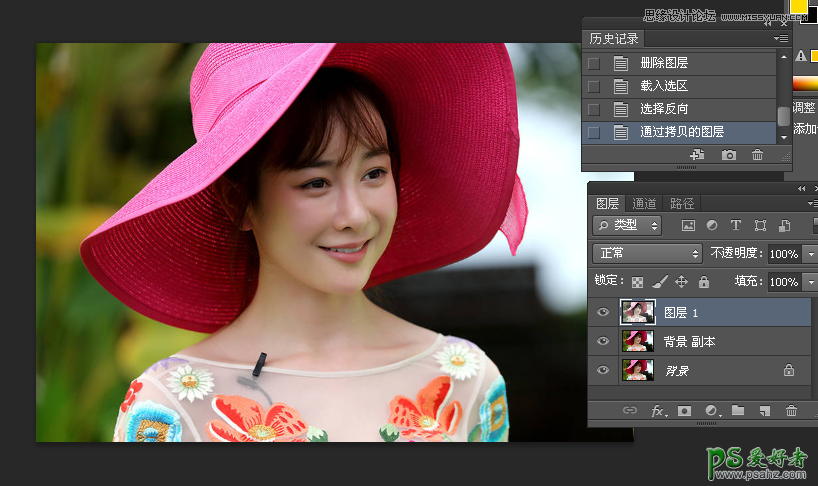Toggle visibility of 背景 副本 layer
Screen dimensions: 818x486
(x=602, y=342)
